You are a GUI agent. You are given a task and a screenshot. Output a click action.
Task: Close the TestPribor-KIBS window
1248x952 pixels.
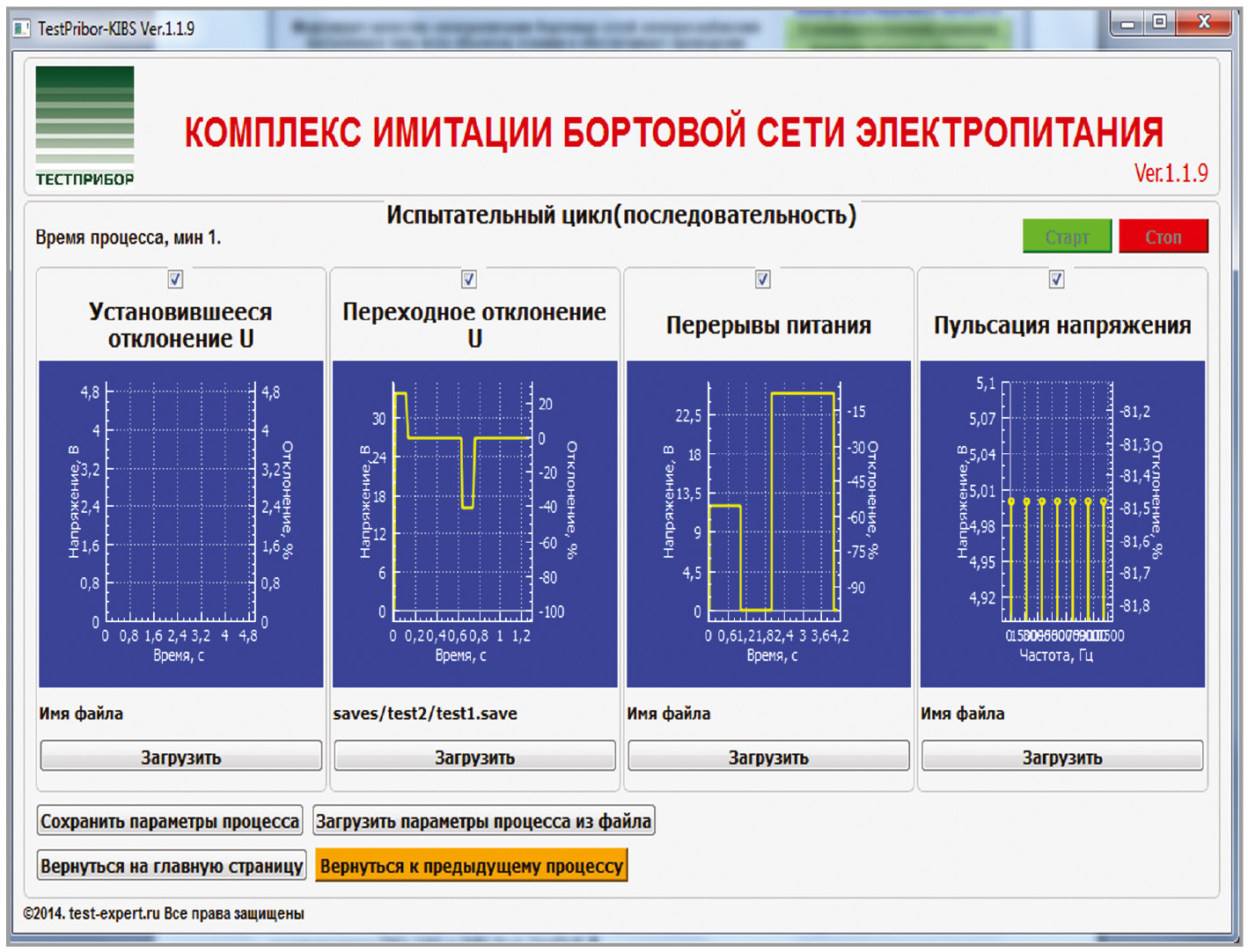(x=1205, y=24)
